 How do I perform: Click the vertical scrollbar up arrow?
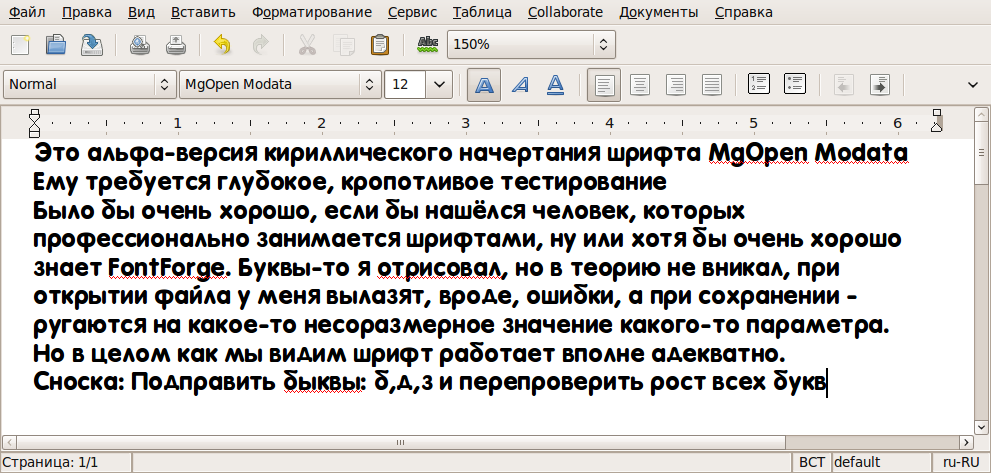982,115
